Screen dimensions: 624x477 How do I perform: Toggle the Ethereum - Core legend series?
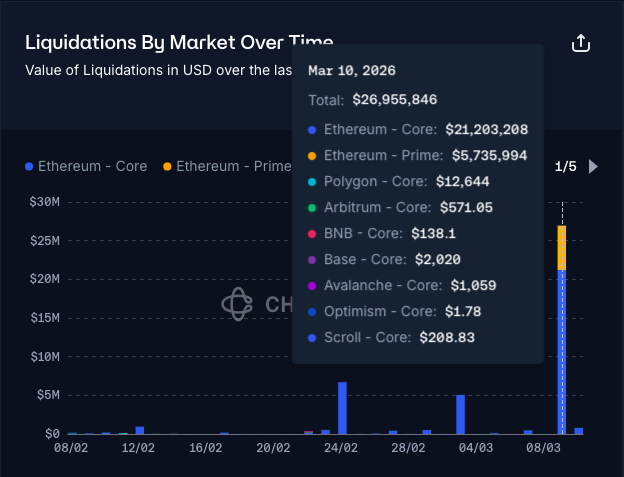(92, 166)
